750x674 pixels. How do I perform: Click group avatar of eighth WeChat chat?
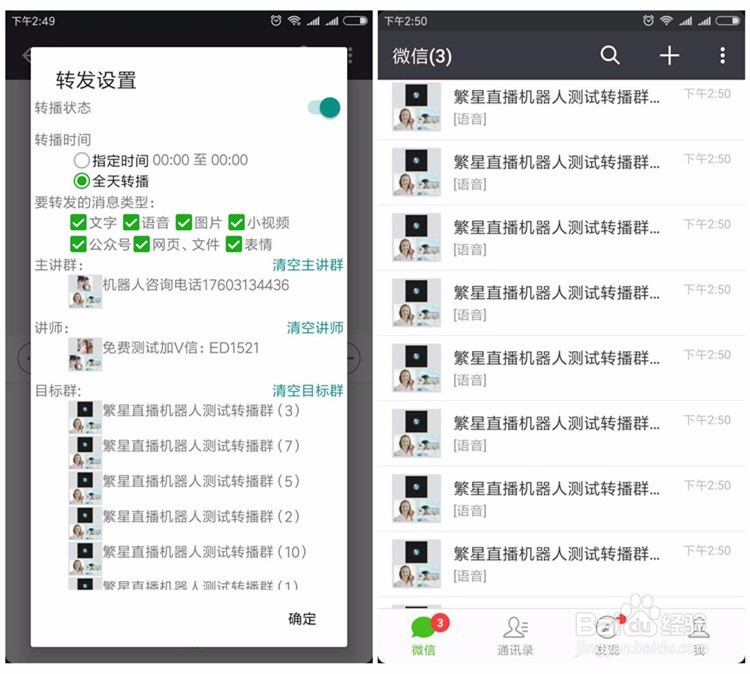pyautogui.click(x=416, y=564)
